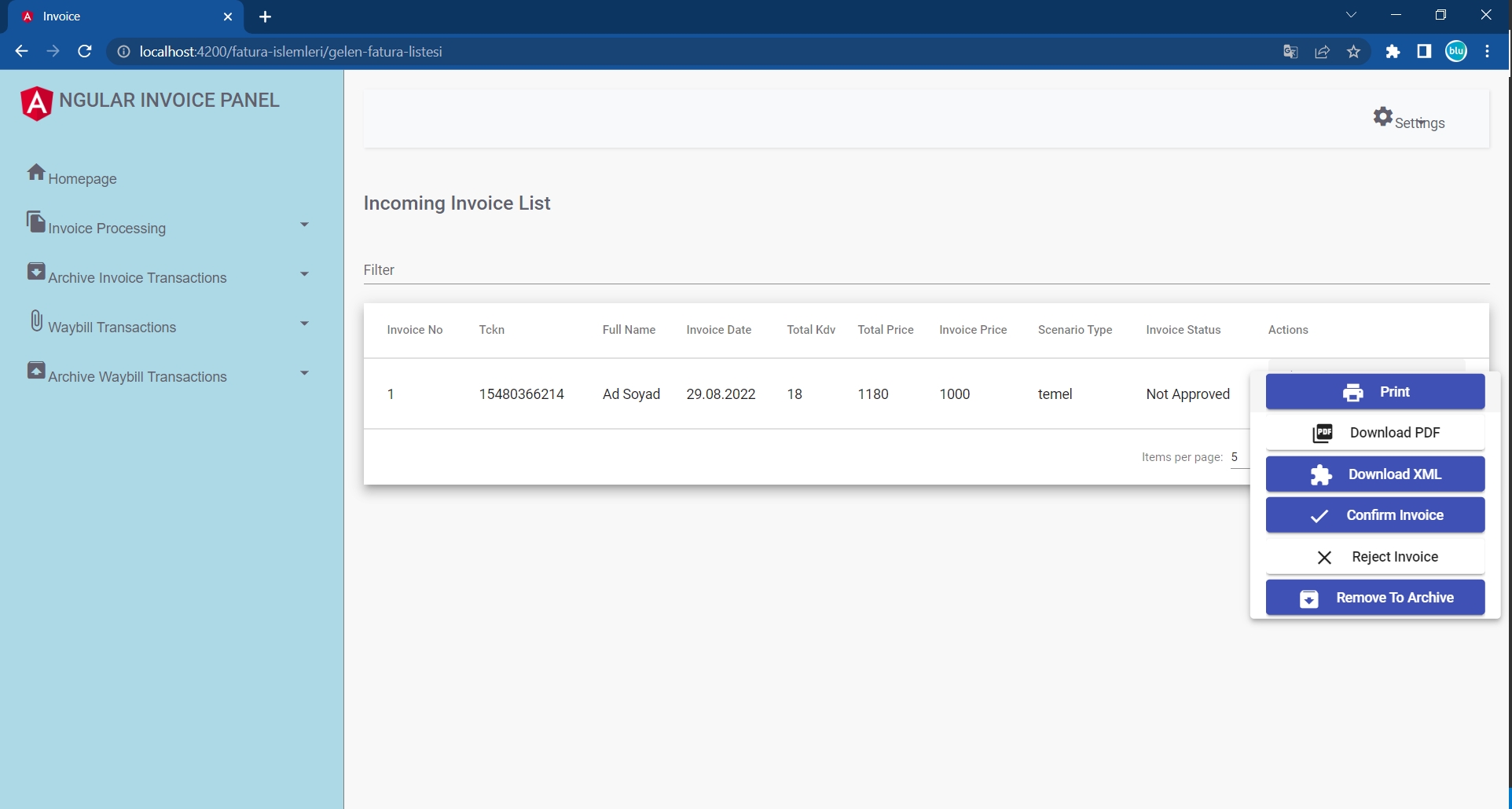The width and height of the screenshot is (1512, 809).
Task: Click the Invoice Date column header
Action: (719, 330)
